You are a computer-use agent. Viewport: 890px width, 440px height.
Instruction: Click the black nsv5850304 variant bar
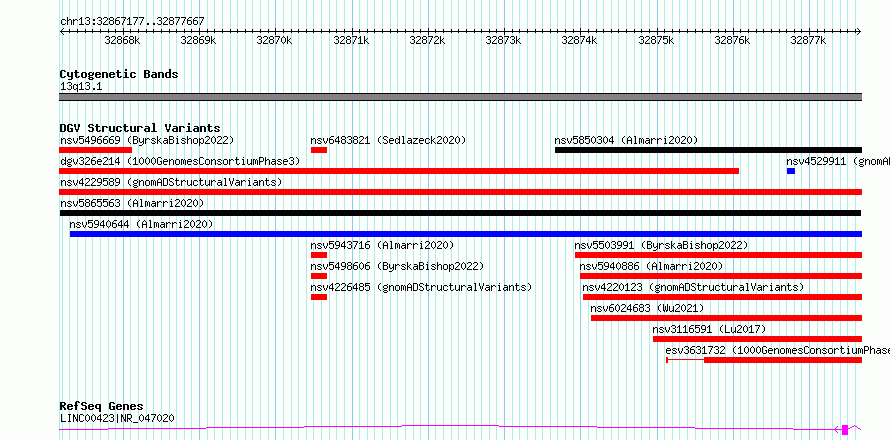pos(708,150)
